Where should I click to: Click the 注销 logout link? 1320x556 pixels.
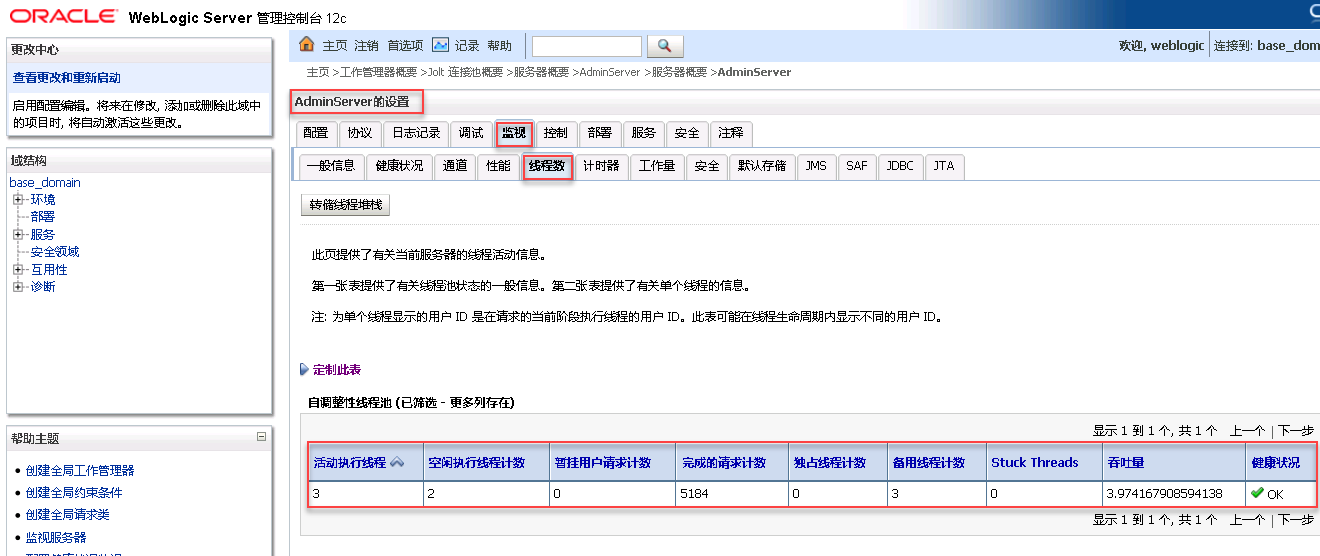(366, 46)
